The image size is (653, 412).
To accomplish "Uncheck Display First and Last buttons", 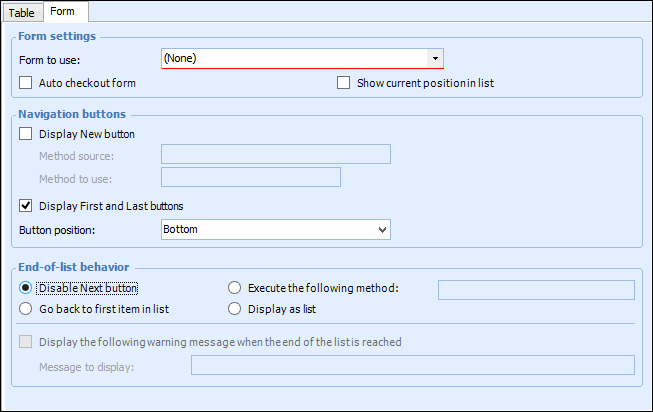I will point(27,206).
